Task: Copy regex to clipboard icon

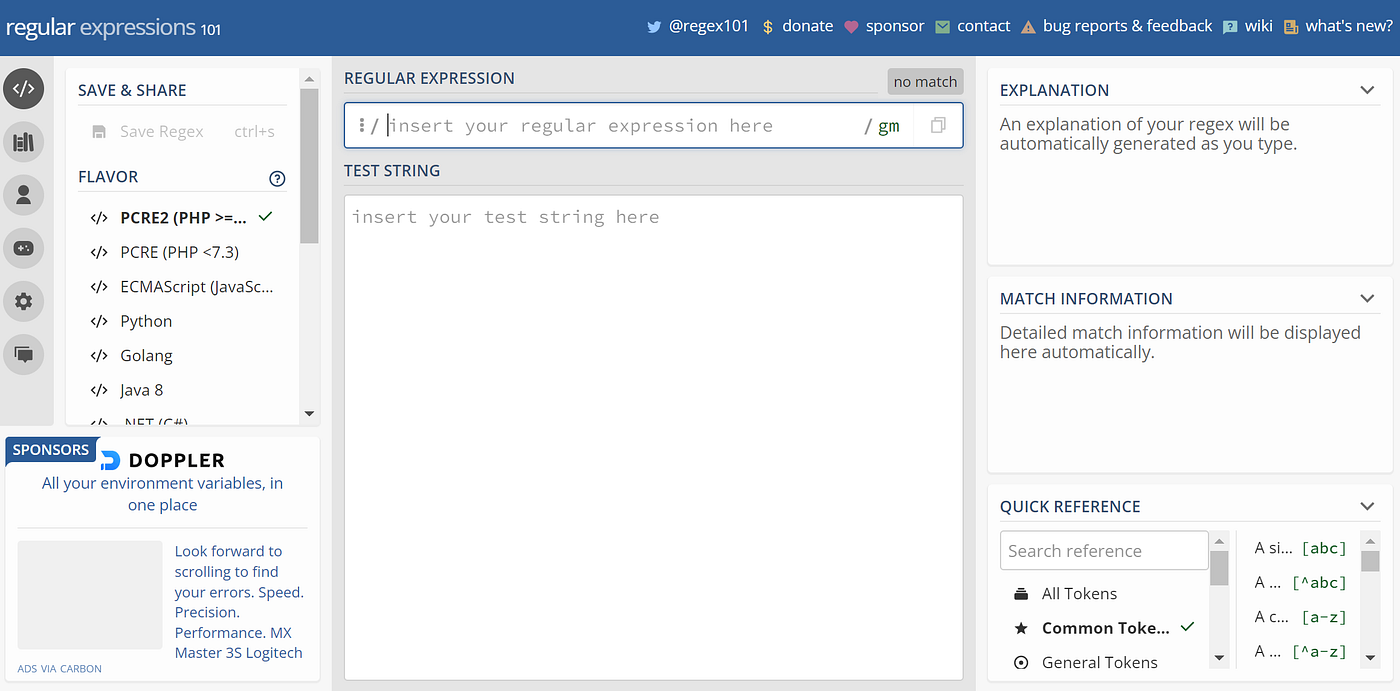Action: [x=938, y=126]
